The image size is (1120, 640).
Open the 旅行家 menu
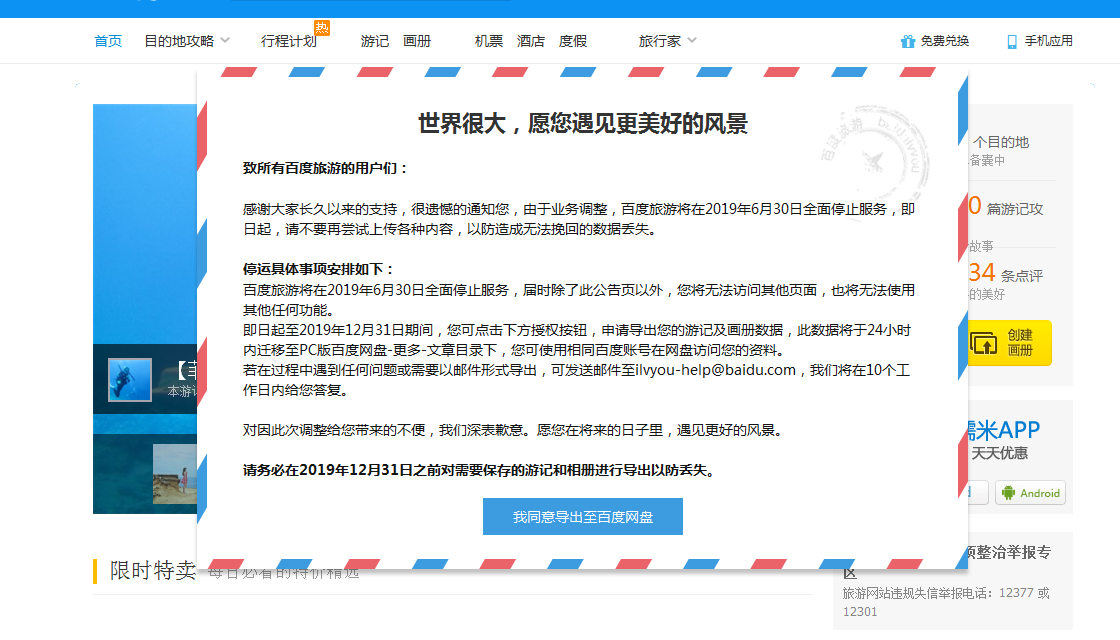[660, 41]
